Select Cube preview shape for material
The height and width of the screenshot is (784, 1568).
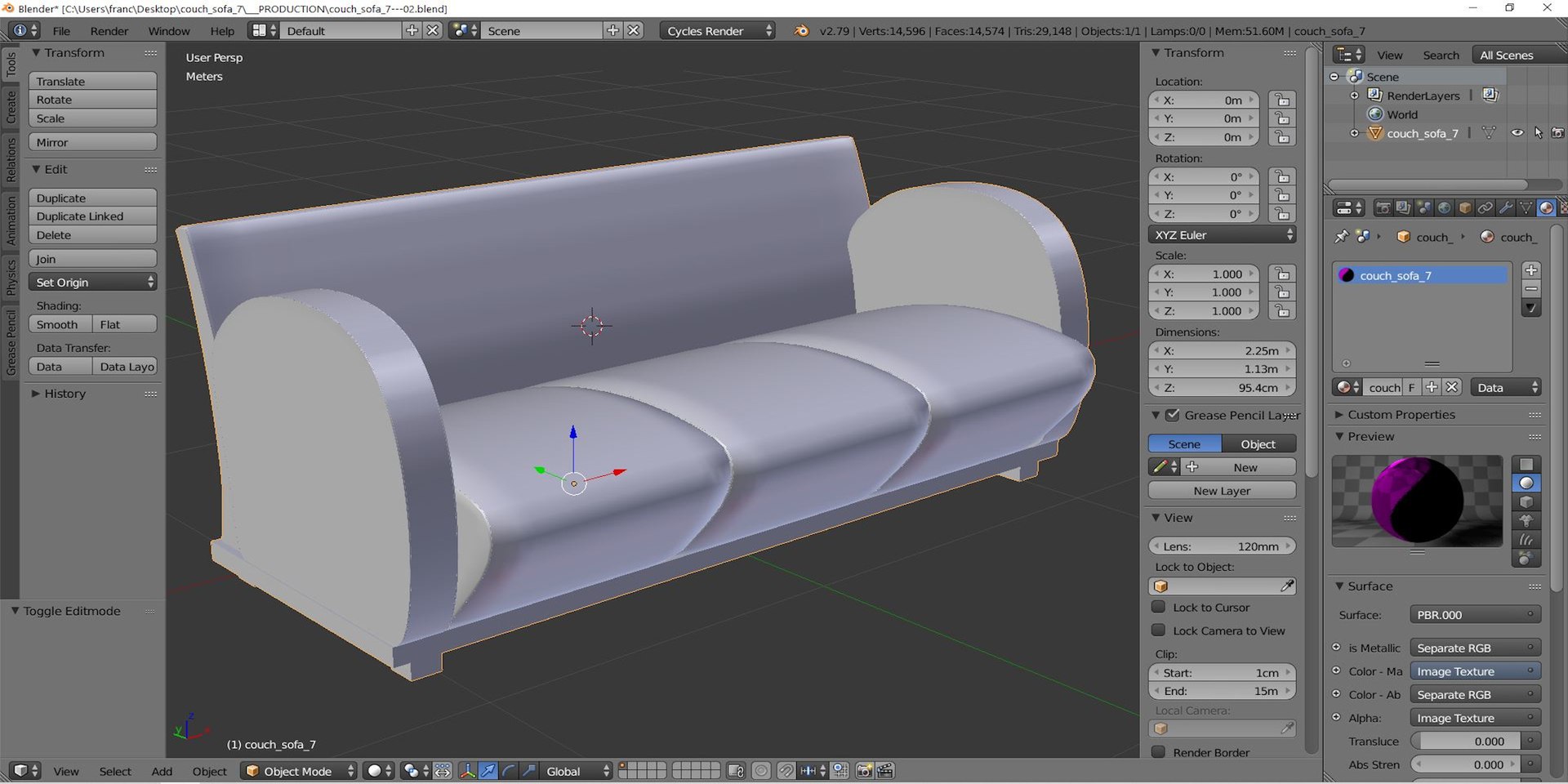pyautogui.click(x=1526, y=502)
